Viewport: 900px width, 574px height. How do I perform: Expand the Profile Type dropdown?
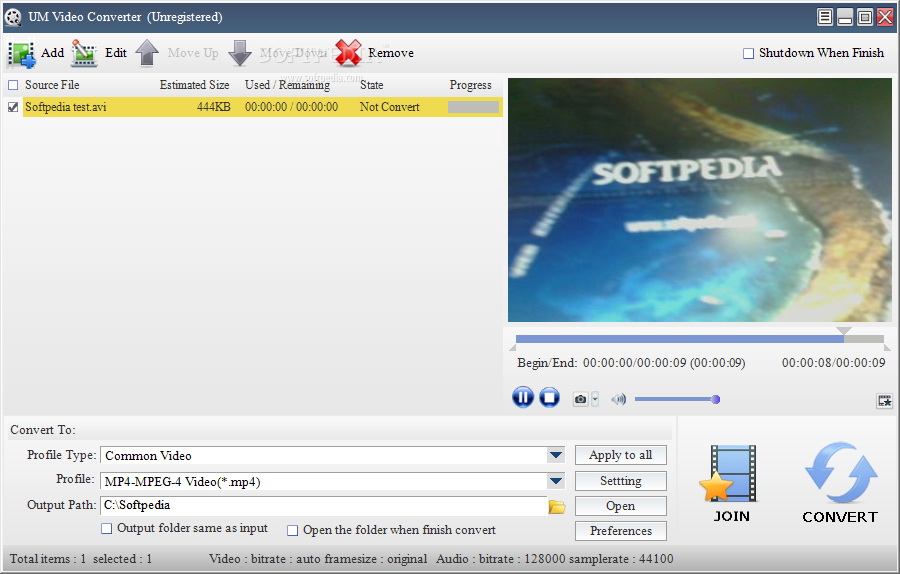(x=556, y=455)
